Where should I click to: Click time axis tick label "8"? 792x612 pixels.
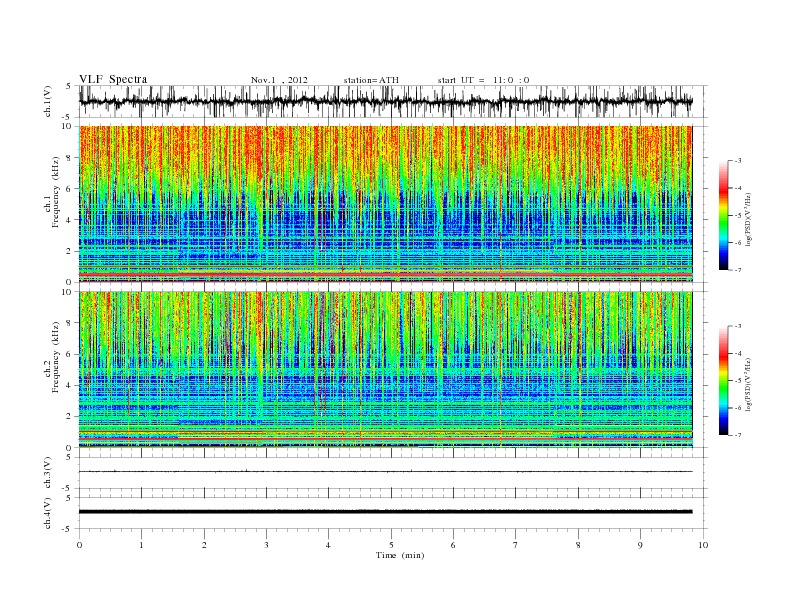578,545
